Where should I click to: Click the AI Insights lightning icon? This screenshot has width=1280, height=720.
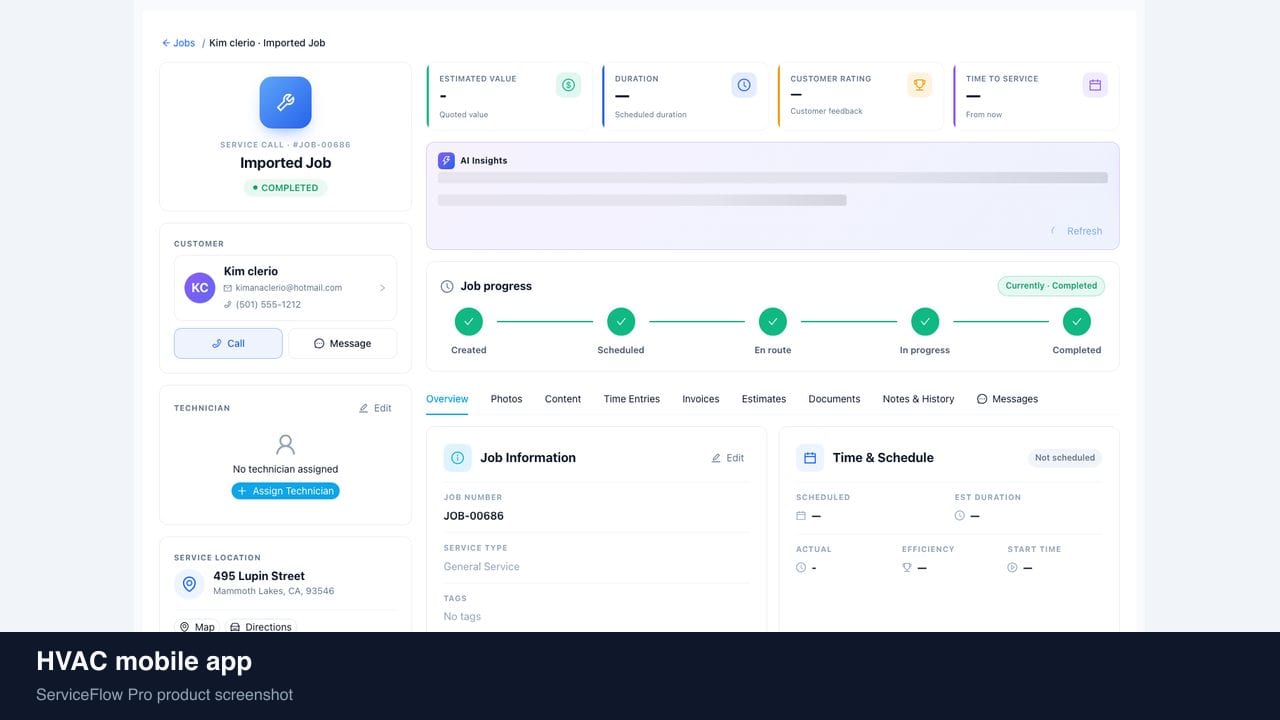(x=446, y=160)
